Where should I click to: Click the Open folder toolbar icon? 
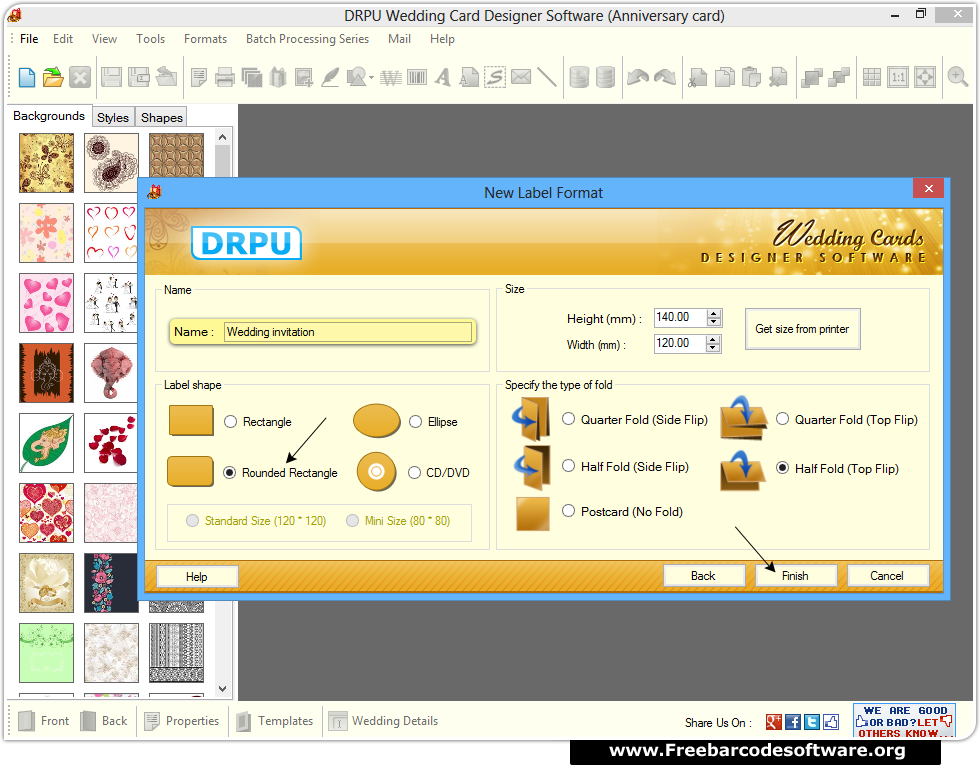[x=53, y=78]
